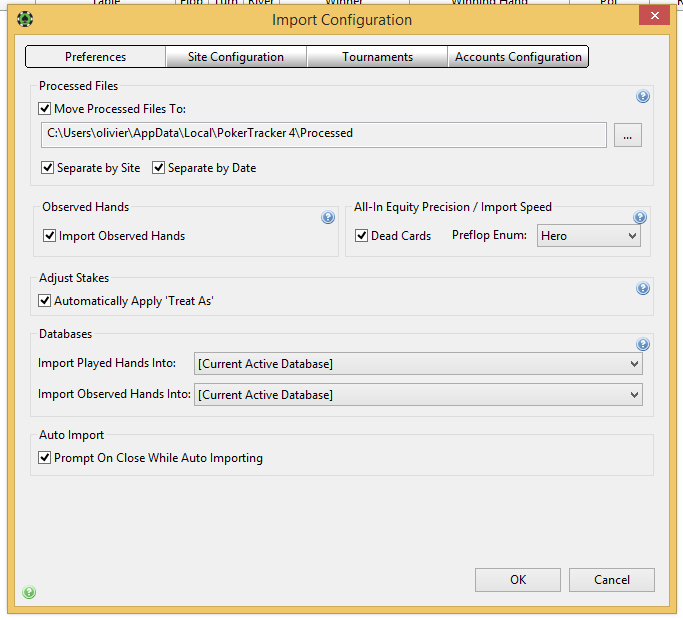This screenshot has height=620, width=683.
Task: Click the help icon in Observed Hands section
Action: pyautogui.click(x=328, y=217)
